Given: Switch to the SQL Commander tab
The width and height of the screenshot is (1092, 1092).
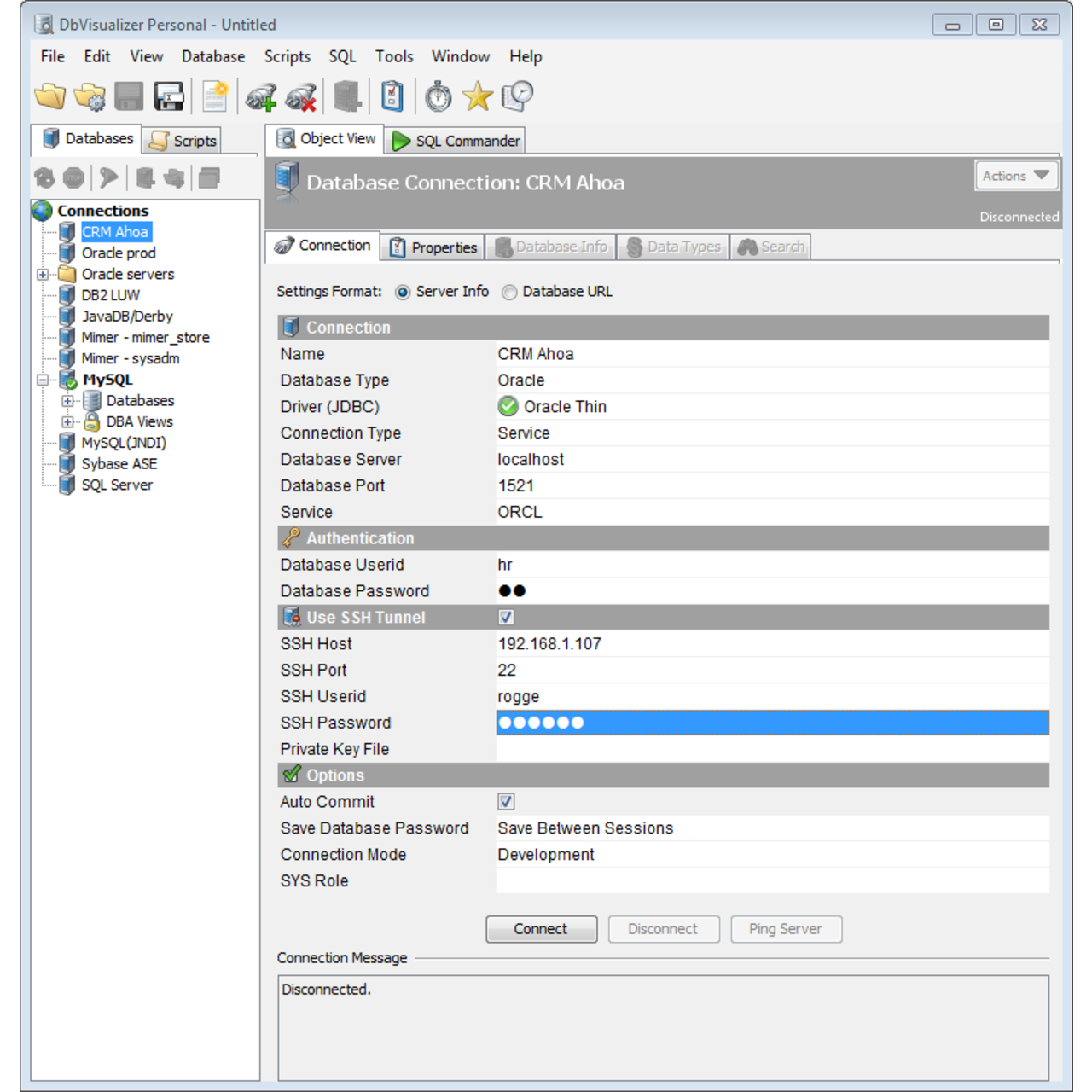Looking at the screenshot, I should [456, 141].
